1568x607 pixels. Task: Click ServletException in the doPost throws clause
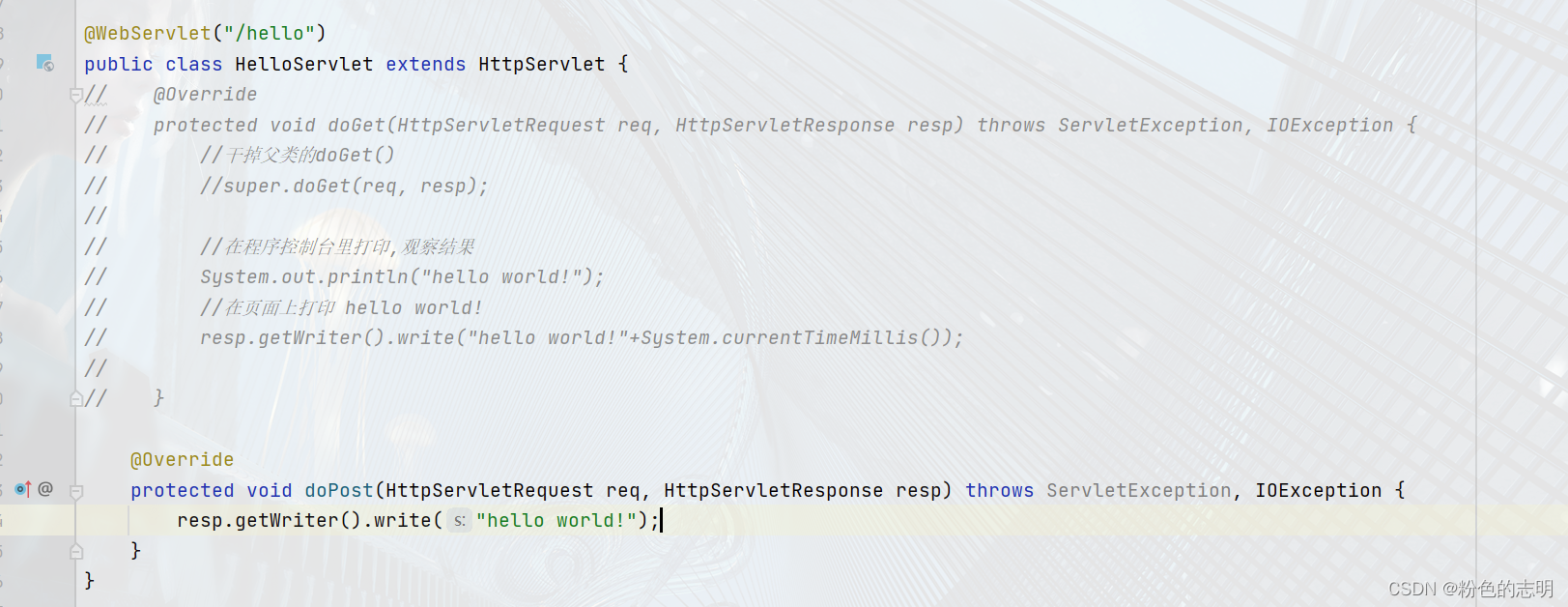tap(1139, 490)
